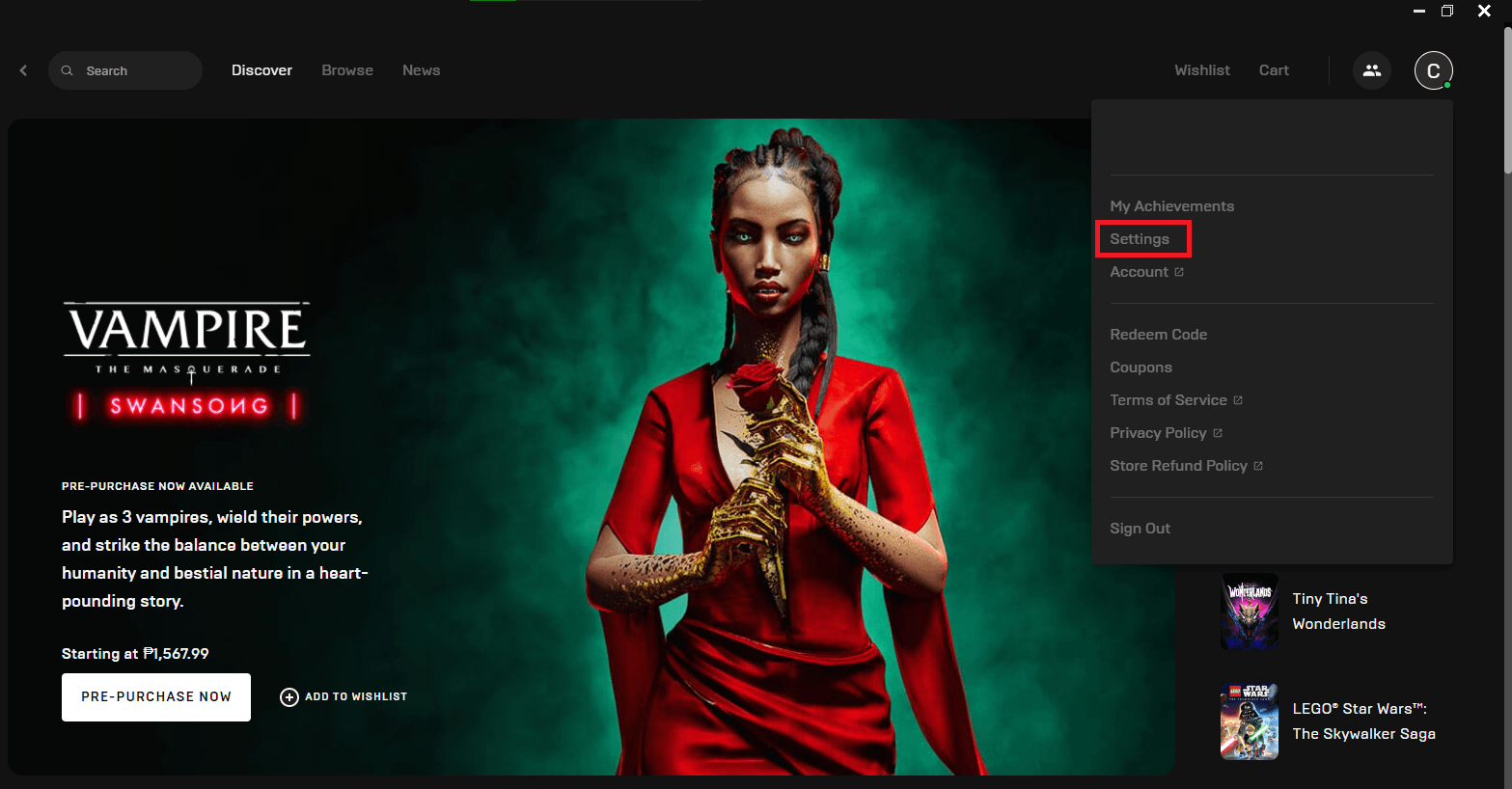Open My Achievements from the profile menu
This screenshot has width=1512, height=789.
tap(1171, 206)
